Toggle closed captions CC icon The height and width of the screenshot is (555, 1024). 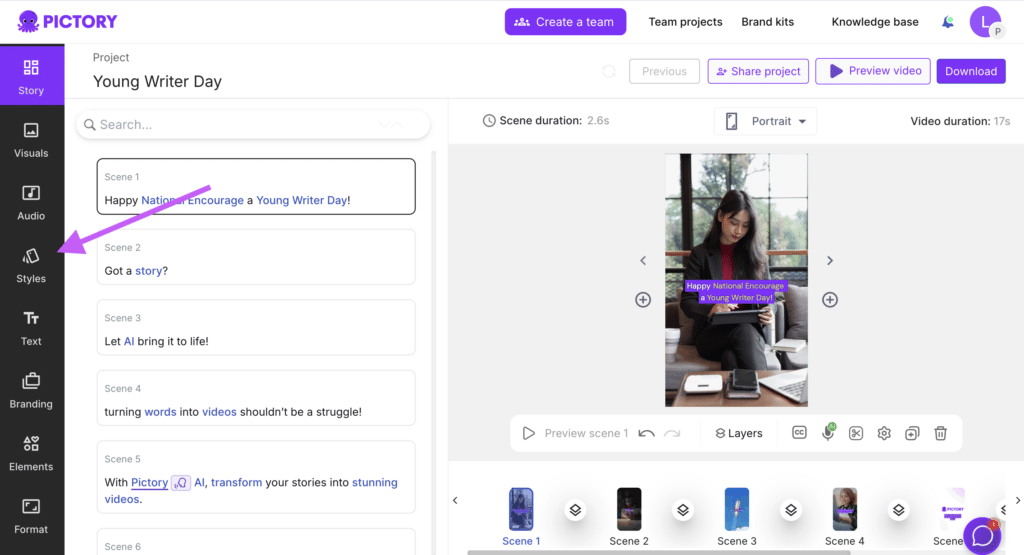coord(799,432)
